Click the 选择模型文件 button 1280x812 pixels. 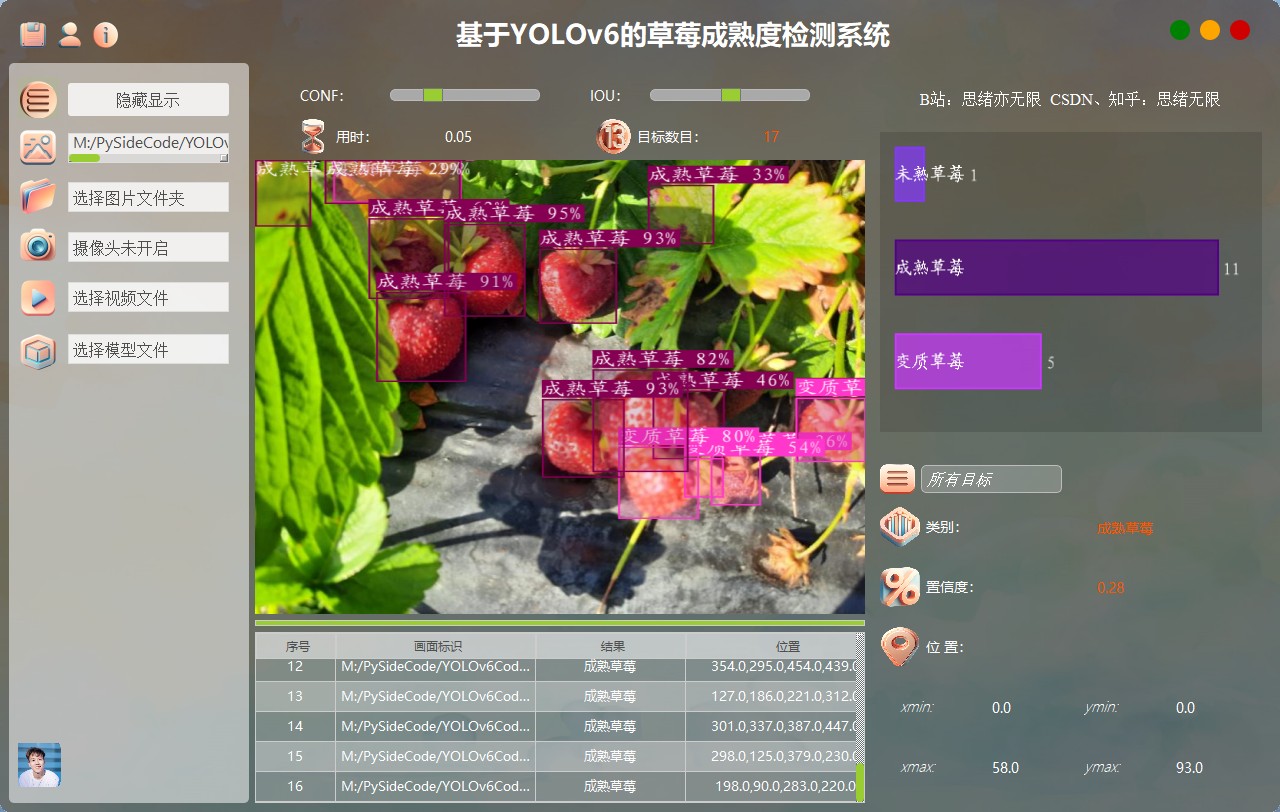pyautogui.click(x=148, y=350)
